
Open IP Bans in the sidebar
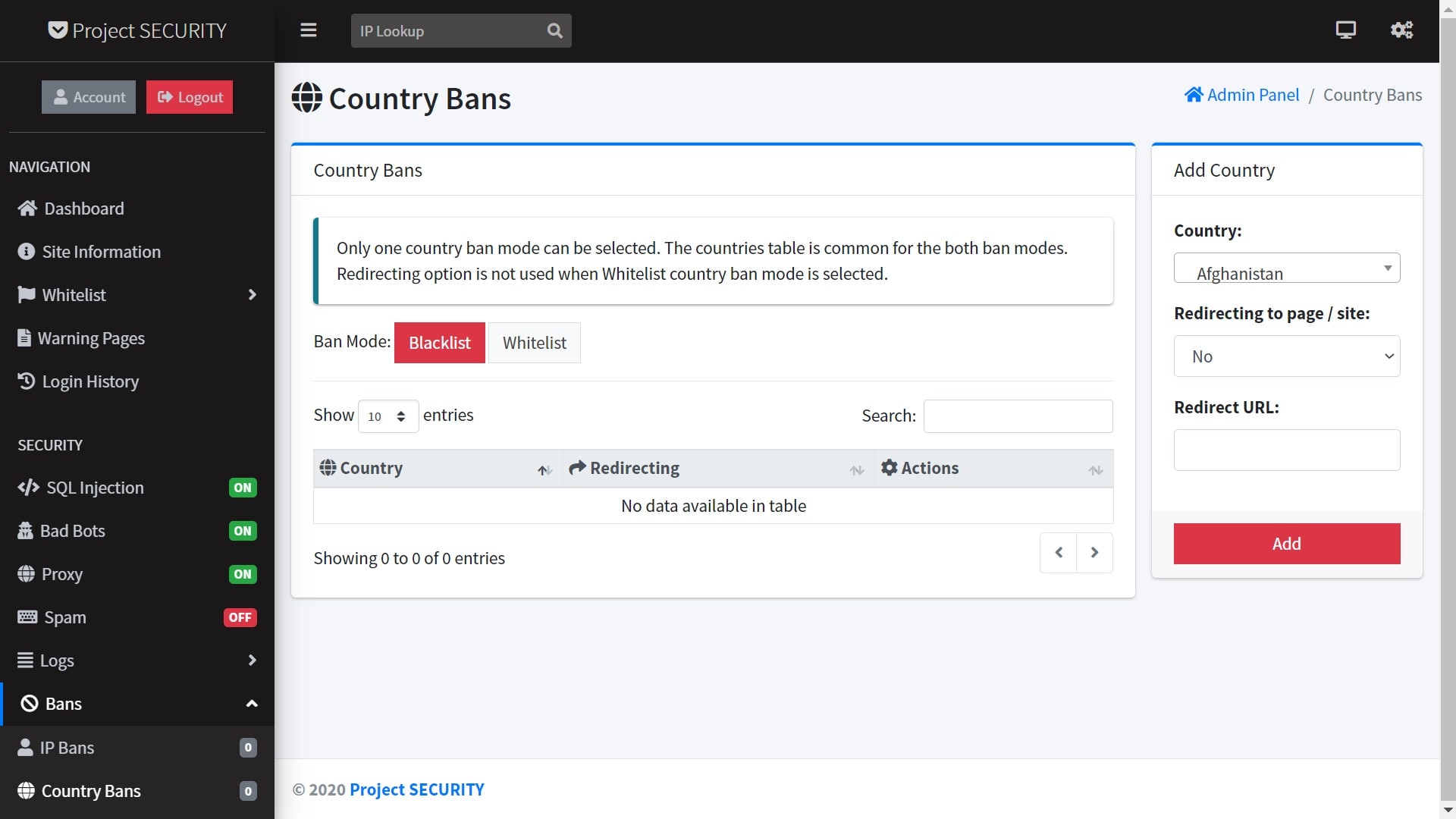click(x=67, y=748)
